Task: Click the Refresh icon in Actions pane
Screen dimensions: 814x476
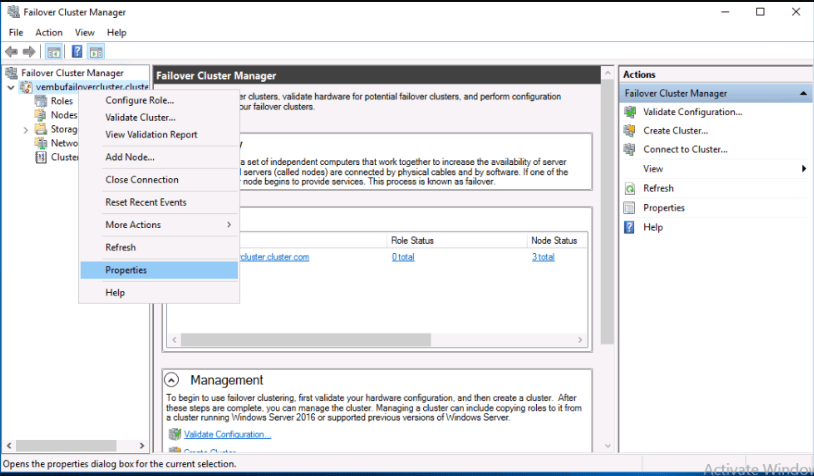Action: pos(630,188)
